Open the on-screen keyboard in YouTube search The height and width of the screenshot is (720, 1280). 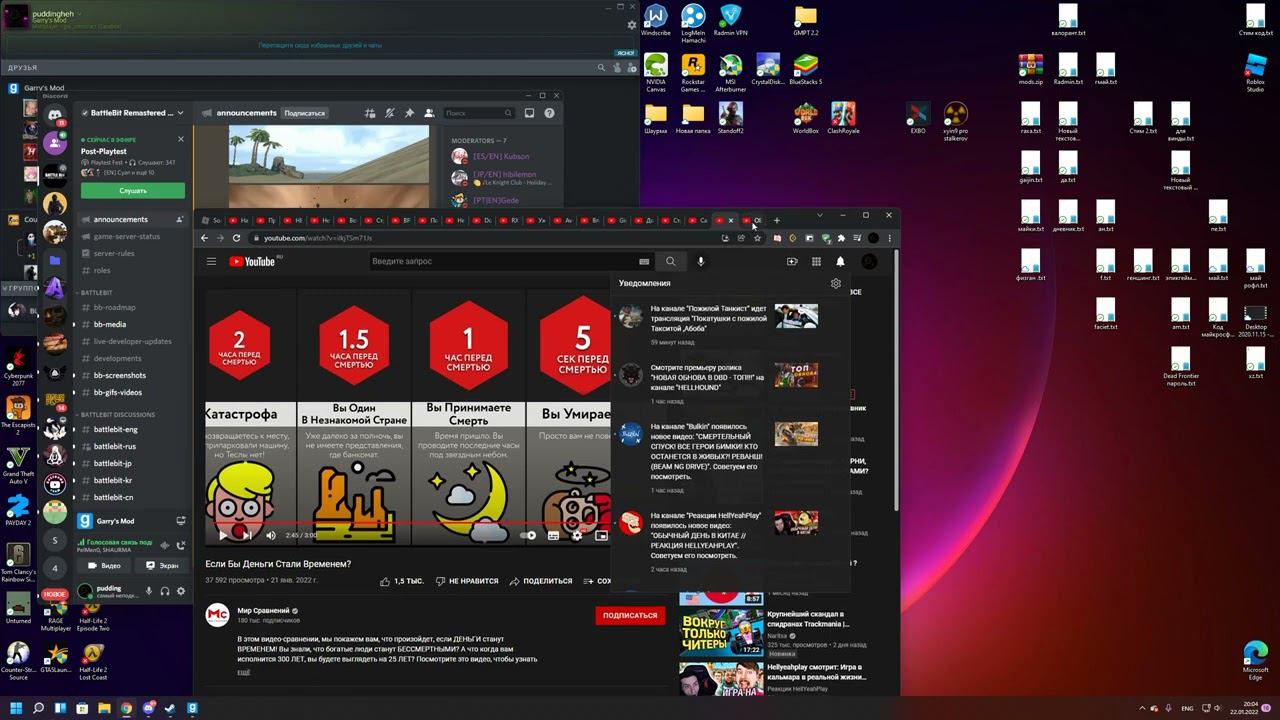tap(644, 261)
